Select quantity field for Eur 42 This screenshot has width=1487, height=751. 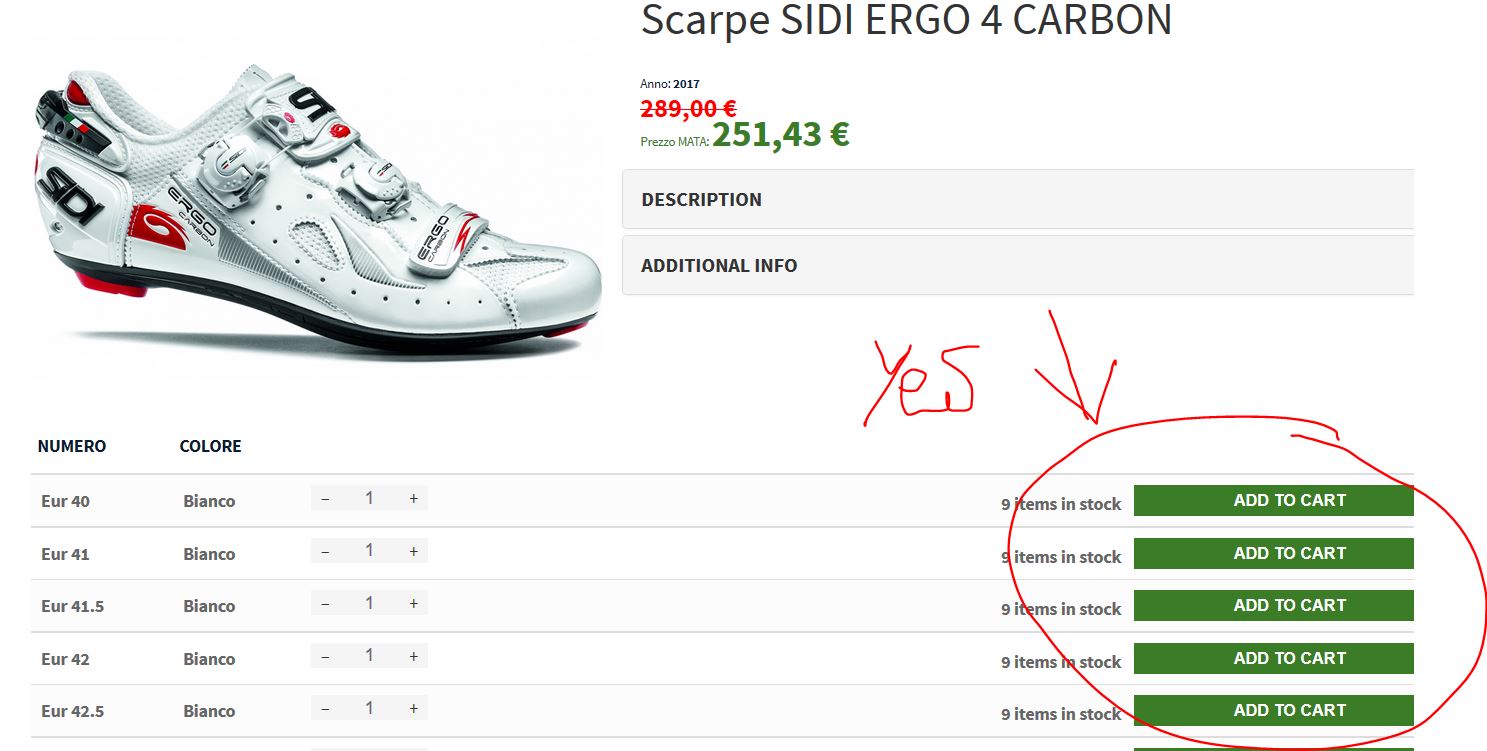click(369, 656)
